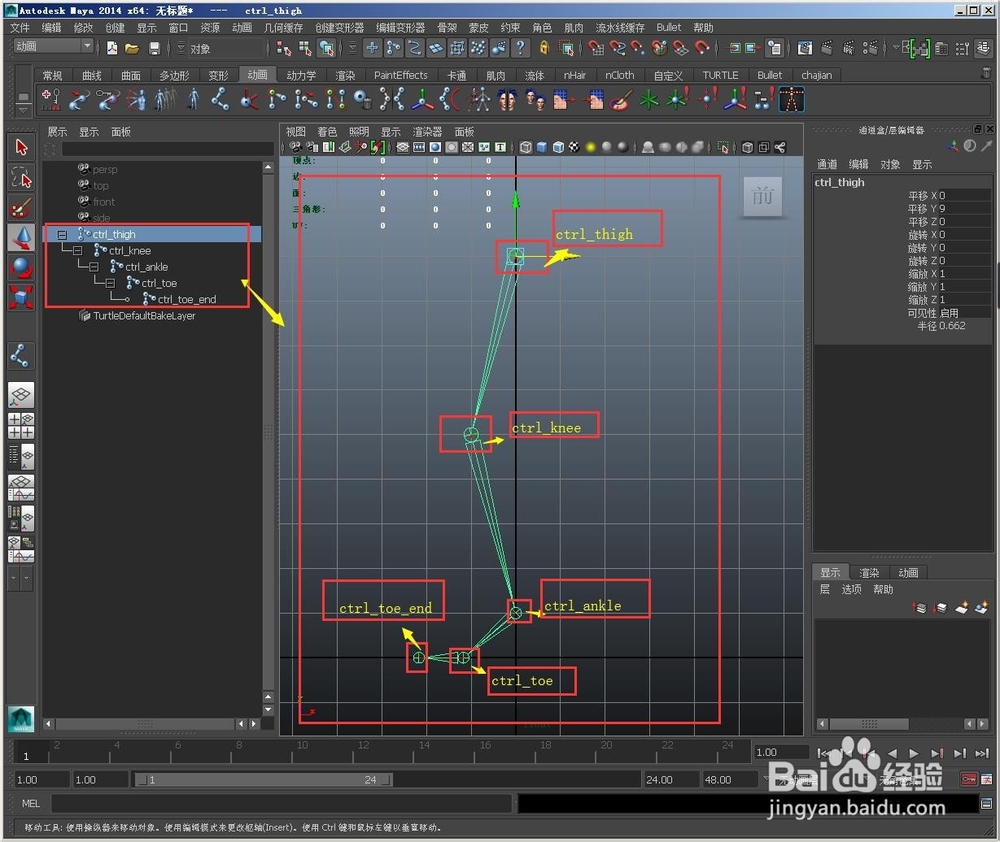Viewport: 1000px width, 842px height.
Task: Pick the Lasso select tool
Action: coord(21,177)
